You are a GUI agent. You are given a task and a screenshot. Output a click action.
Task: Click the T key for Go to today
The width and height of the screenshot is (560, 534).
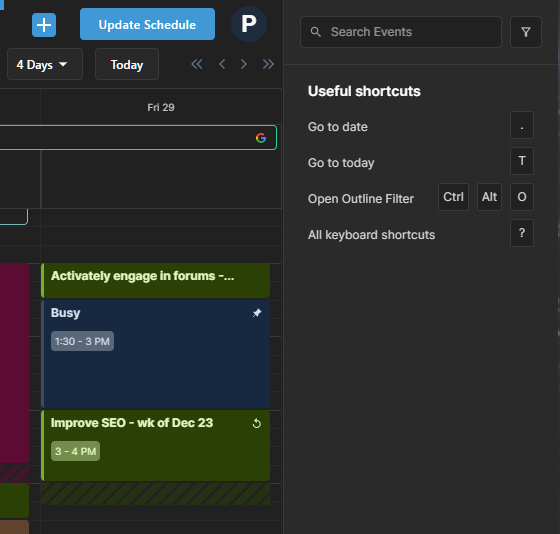tap(522, 161)
